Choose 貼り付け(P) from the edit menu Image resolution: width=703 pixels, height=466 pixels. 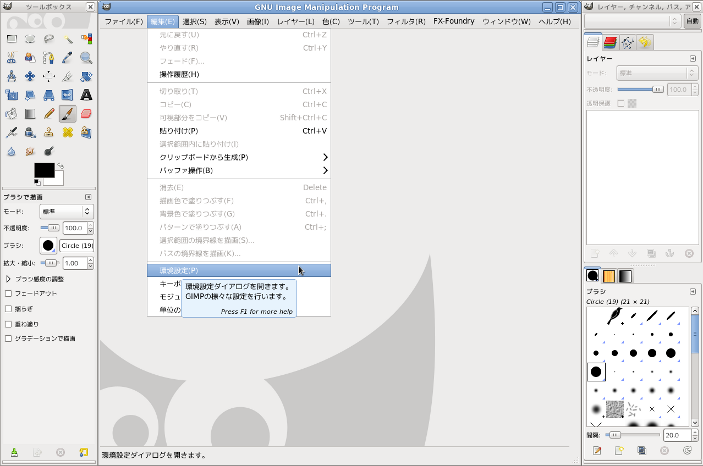tap(239, 131)
